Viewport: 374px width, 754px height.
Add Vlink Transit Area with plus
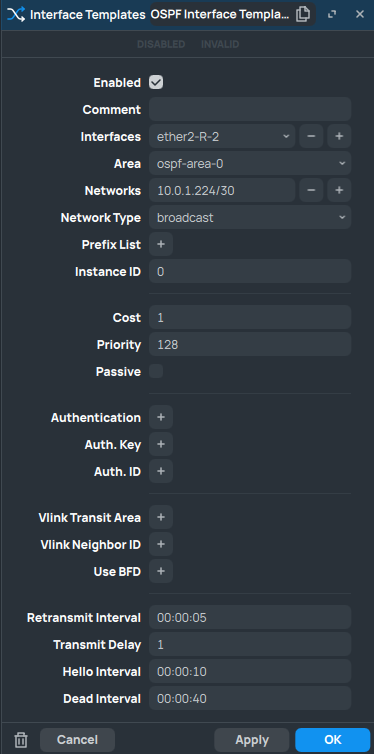click(x=161, y=517)
